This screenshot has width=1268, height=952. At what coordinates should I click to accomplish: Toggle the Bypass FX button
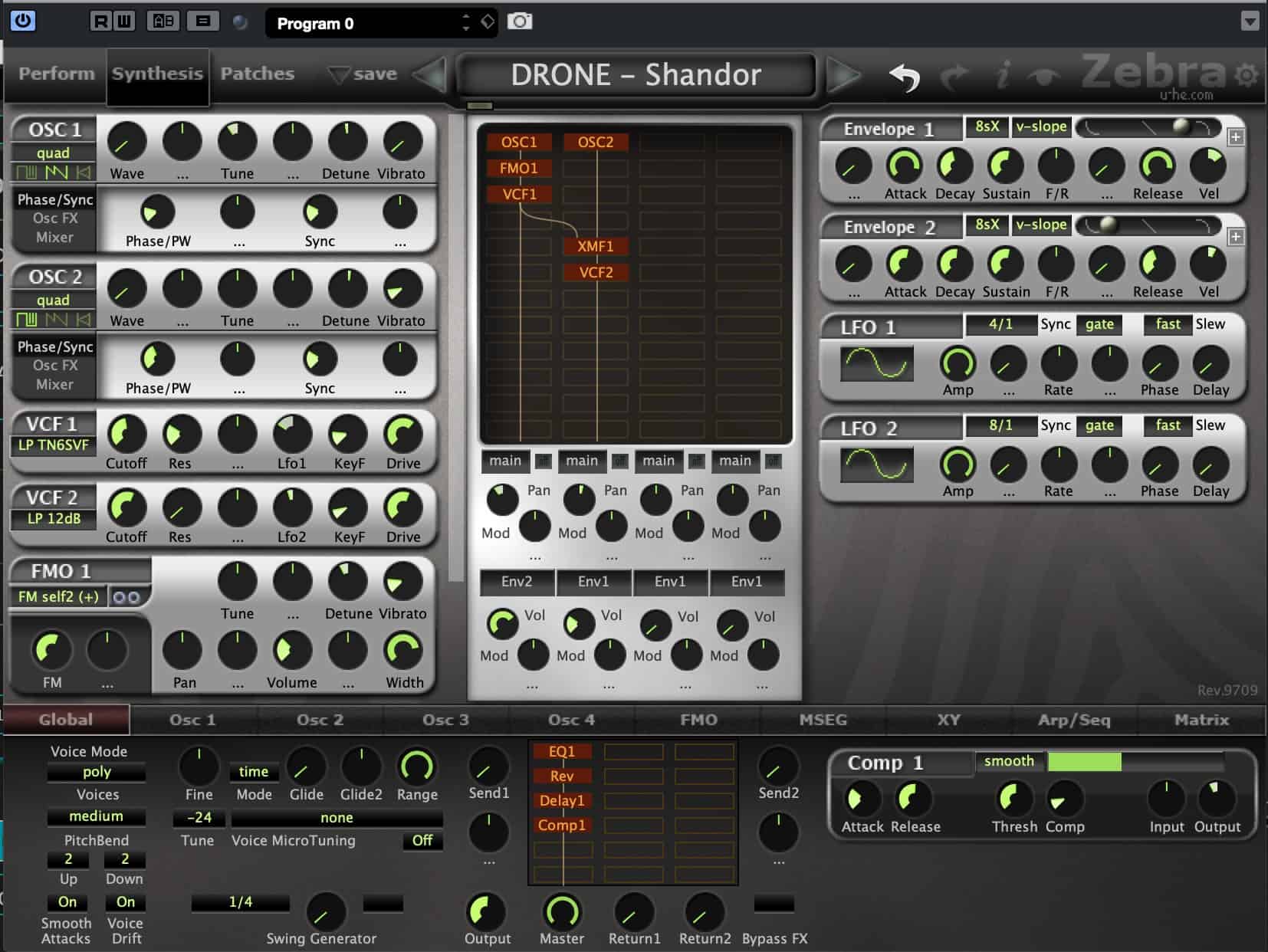(x=774, y=904)
